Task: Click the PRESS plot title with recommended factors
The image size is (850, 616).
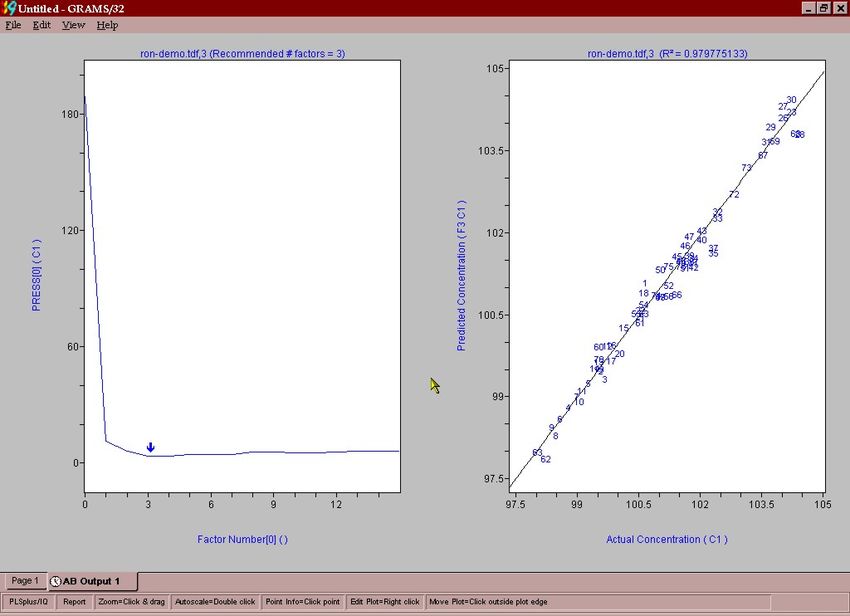Action: coord(242,54)
